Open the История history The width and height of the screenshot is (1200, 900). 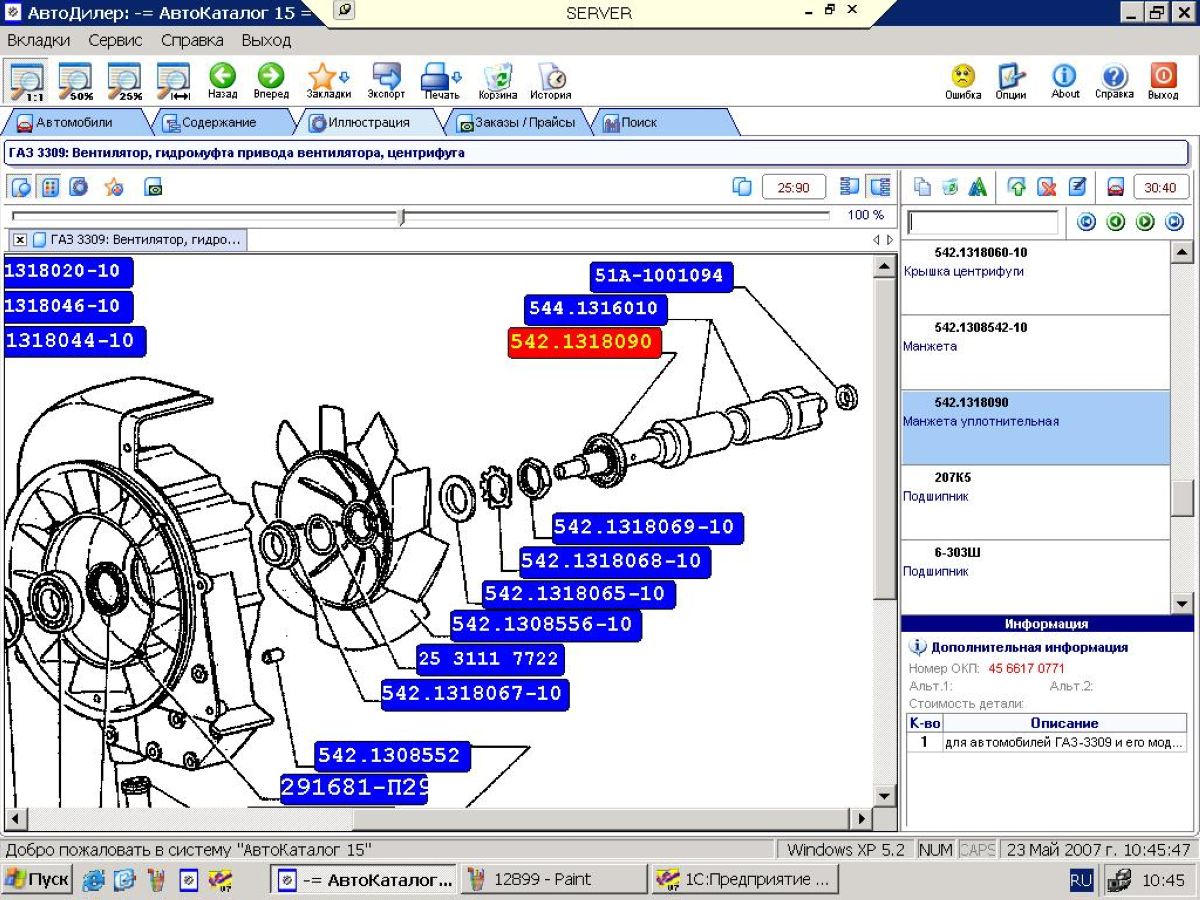[551, 81]
